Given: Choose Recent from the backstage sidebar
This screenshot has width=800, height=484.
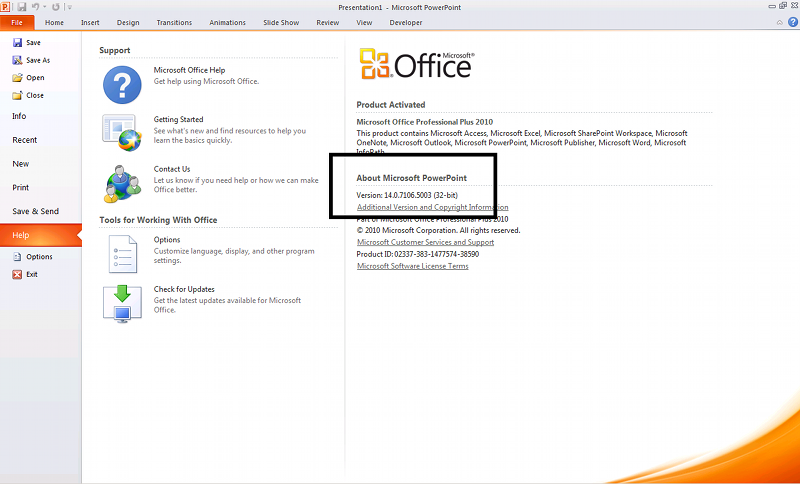Looking at the screenshot, I should [x=25, y=140].
